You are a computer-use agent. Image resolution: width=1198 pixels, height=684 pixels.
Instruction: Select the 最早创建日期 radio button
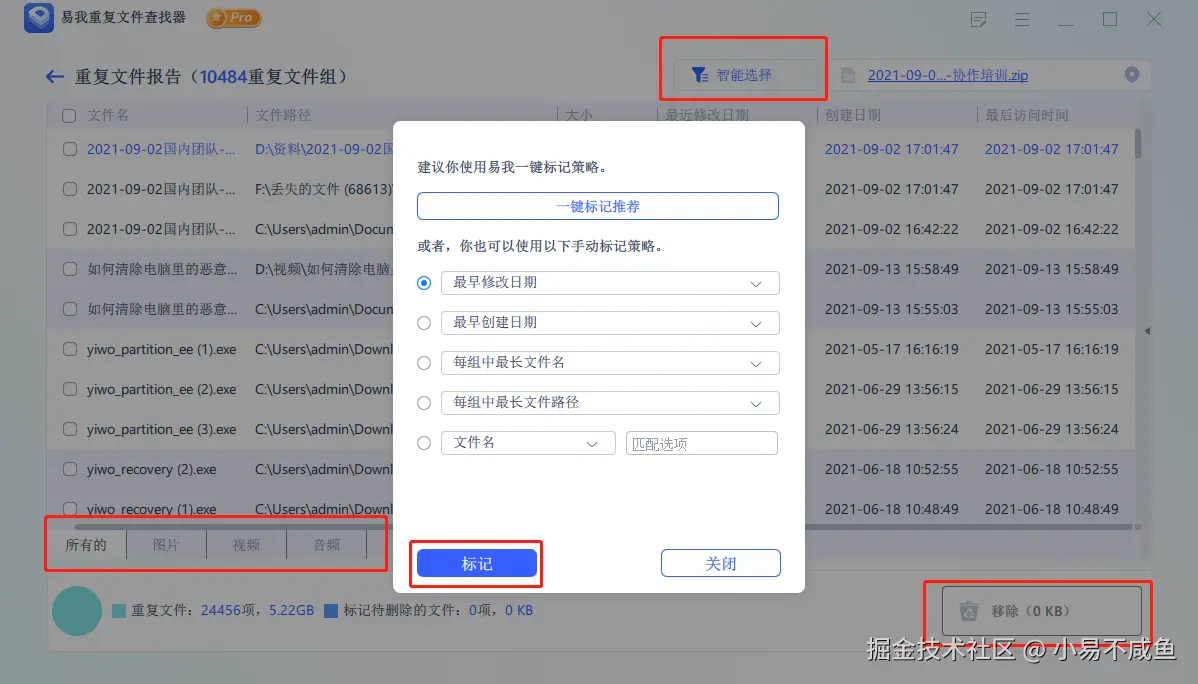424,323
